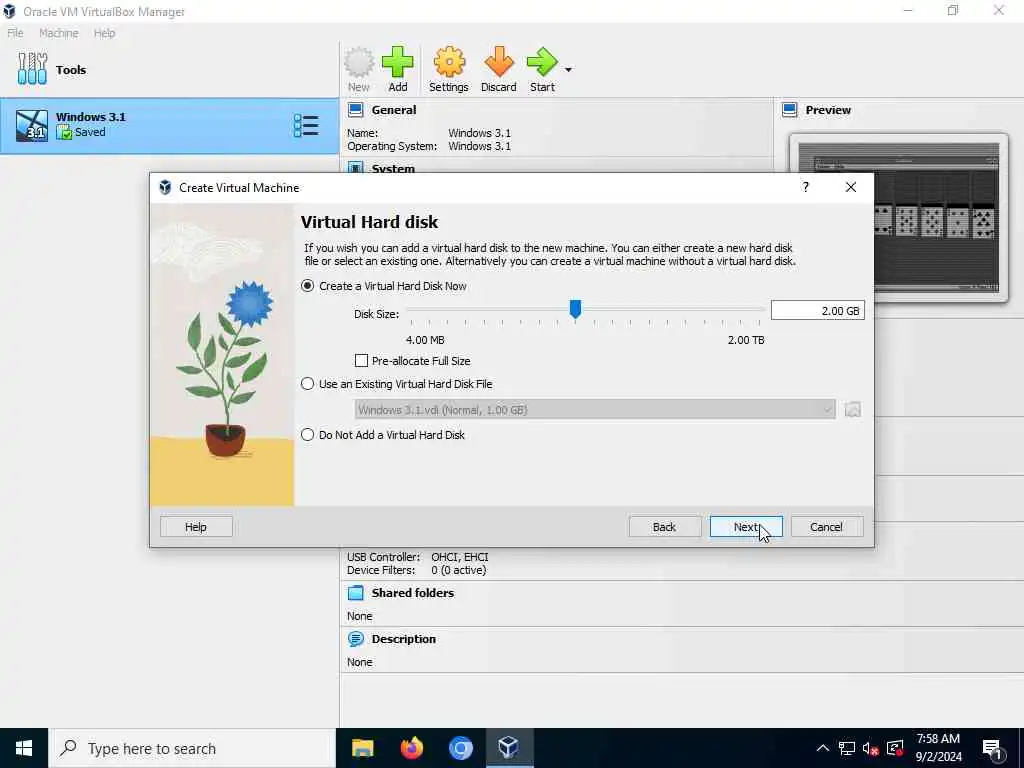Screen dimensions: 1024x768
Task: Open Firefox from the taskbar
Action: [x=411, y=748]
